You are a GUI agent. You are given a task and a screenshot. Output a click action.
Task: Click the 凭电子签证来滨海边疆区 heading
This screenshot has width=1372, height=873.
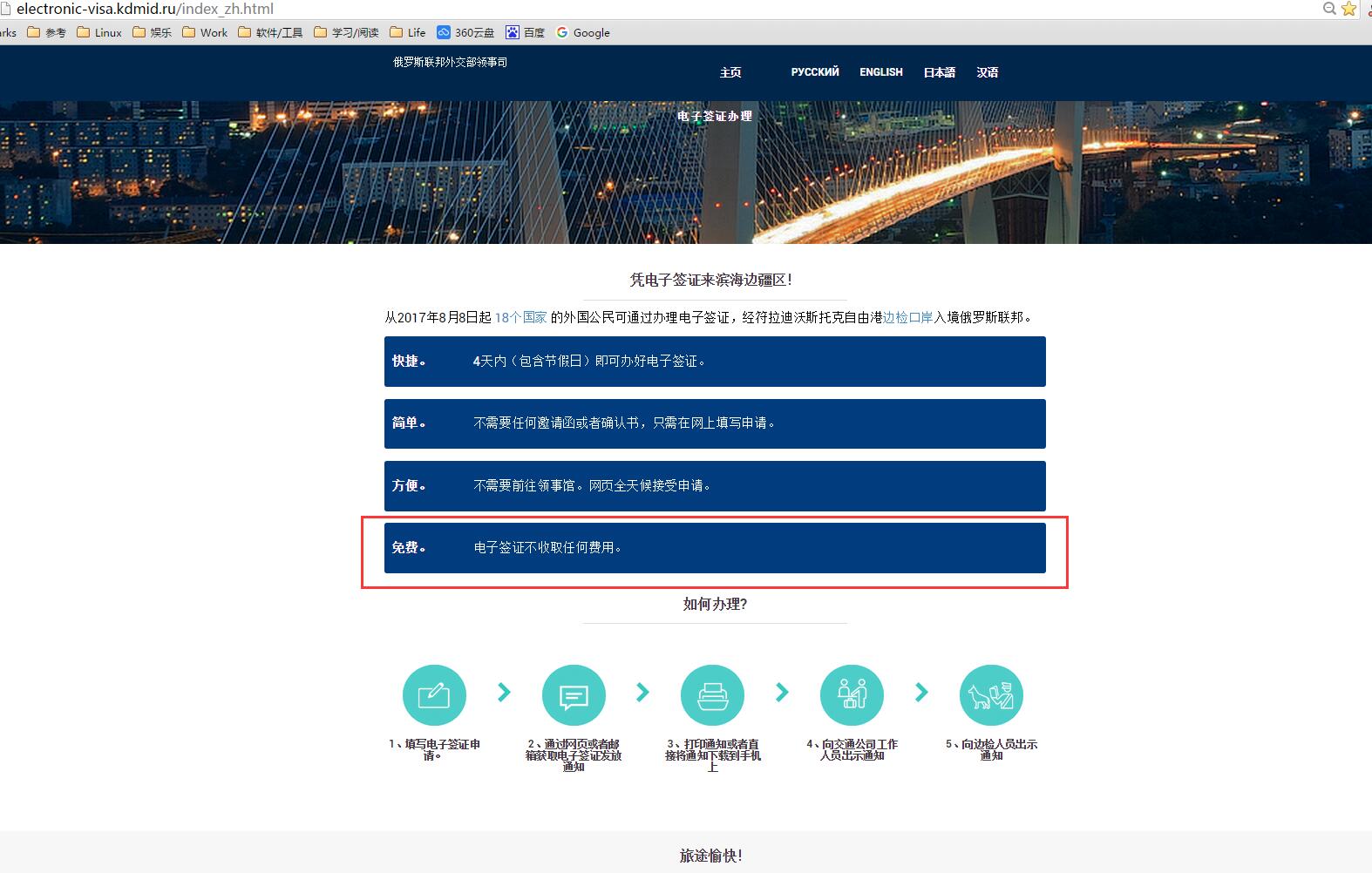pos(711,280)
